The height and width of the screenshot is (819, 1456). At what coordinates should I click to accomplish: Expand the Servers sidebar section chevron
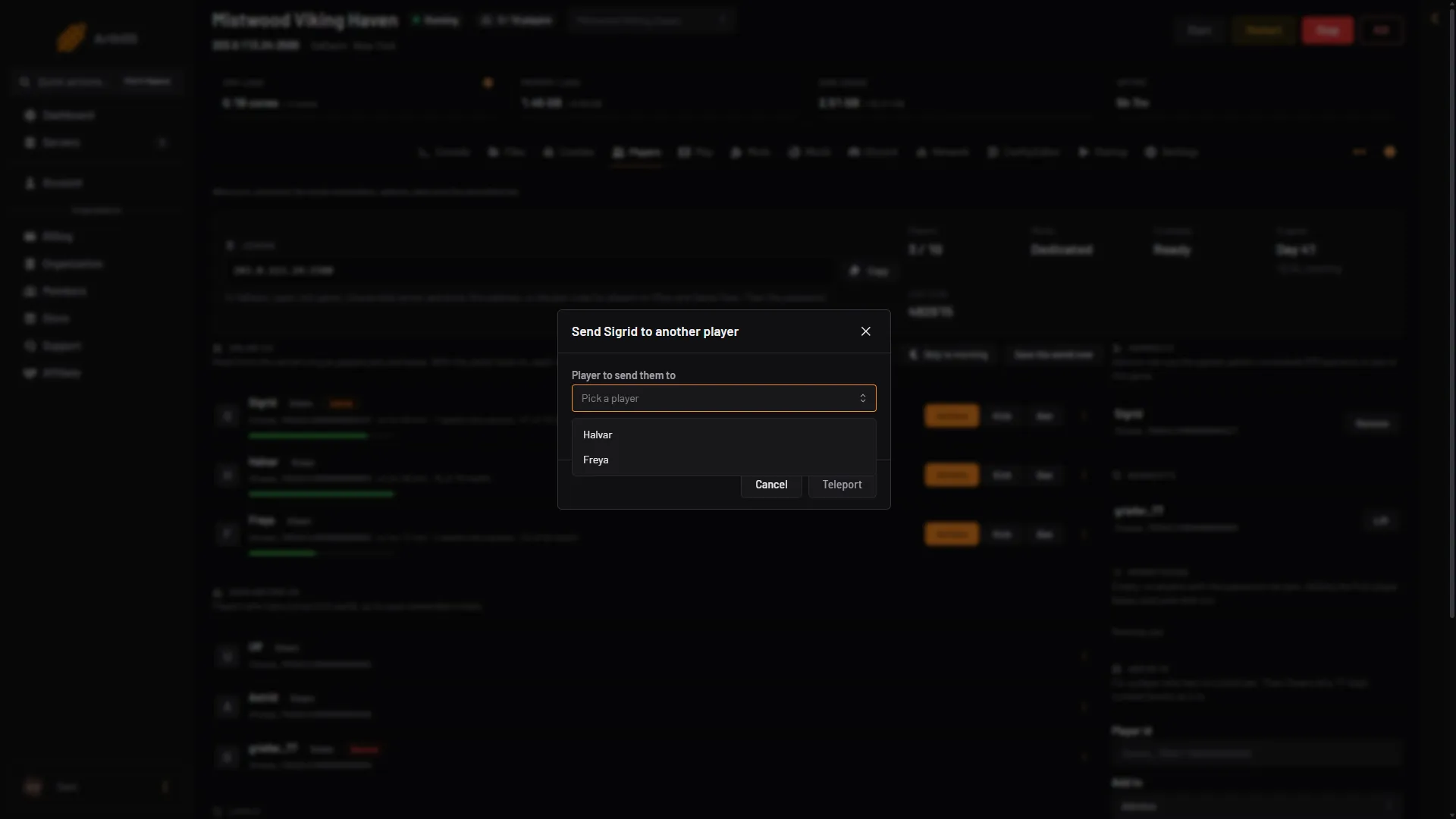pos(162,143)
